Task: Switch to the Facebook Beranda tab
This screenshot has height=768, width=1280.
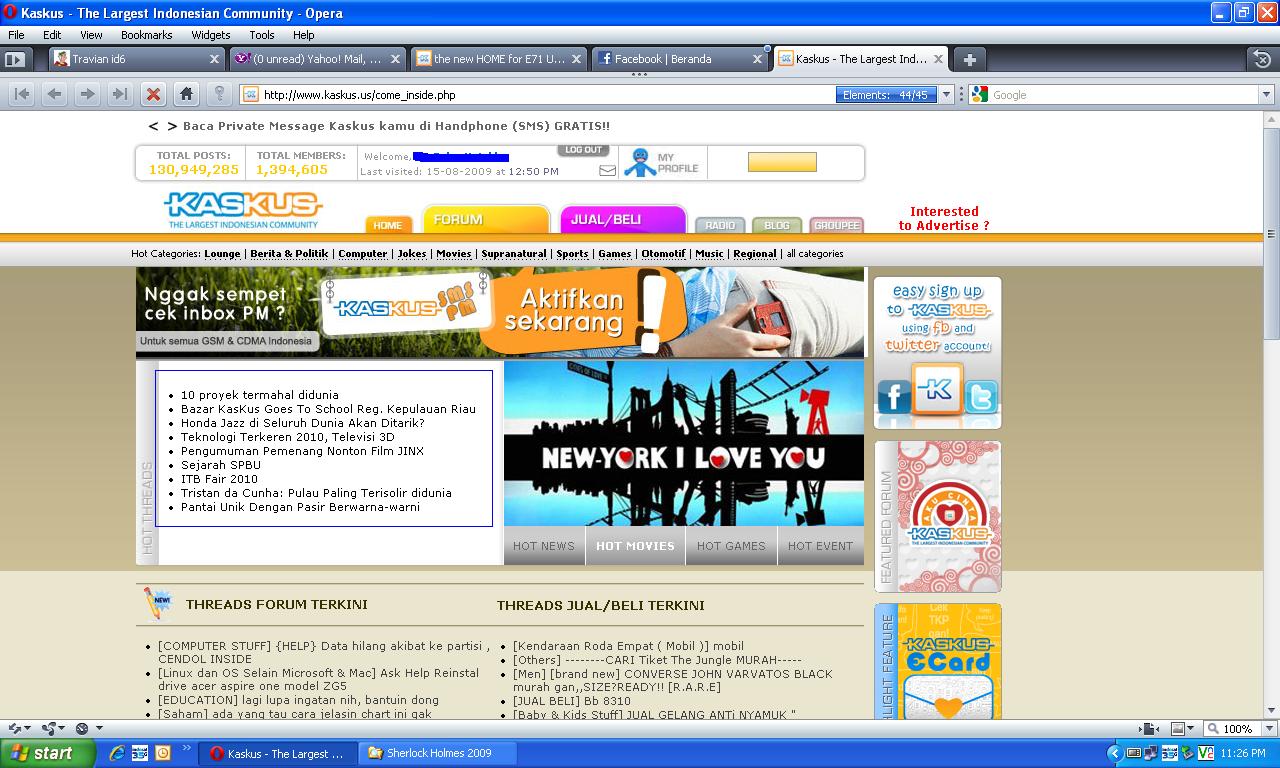Action: point(680,59)
